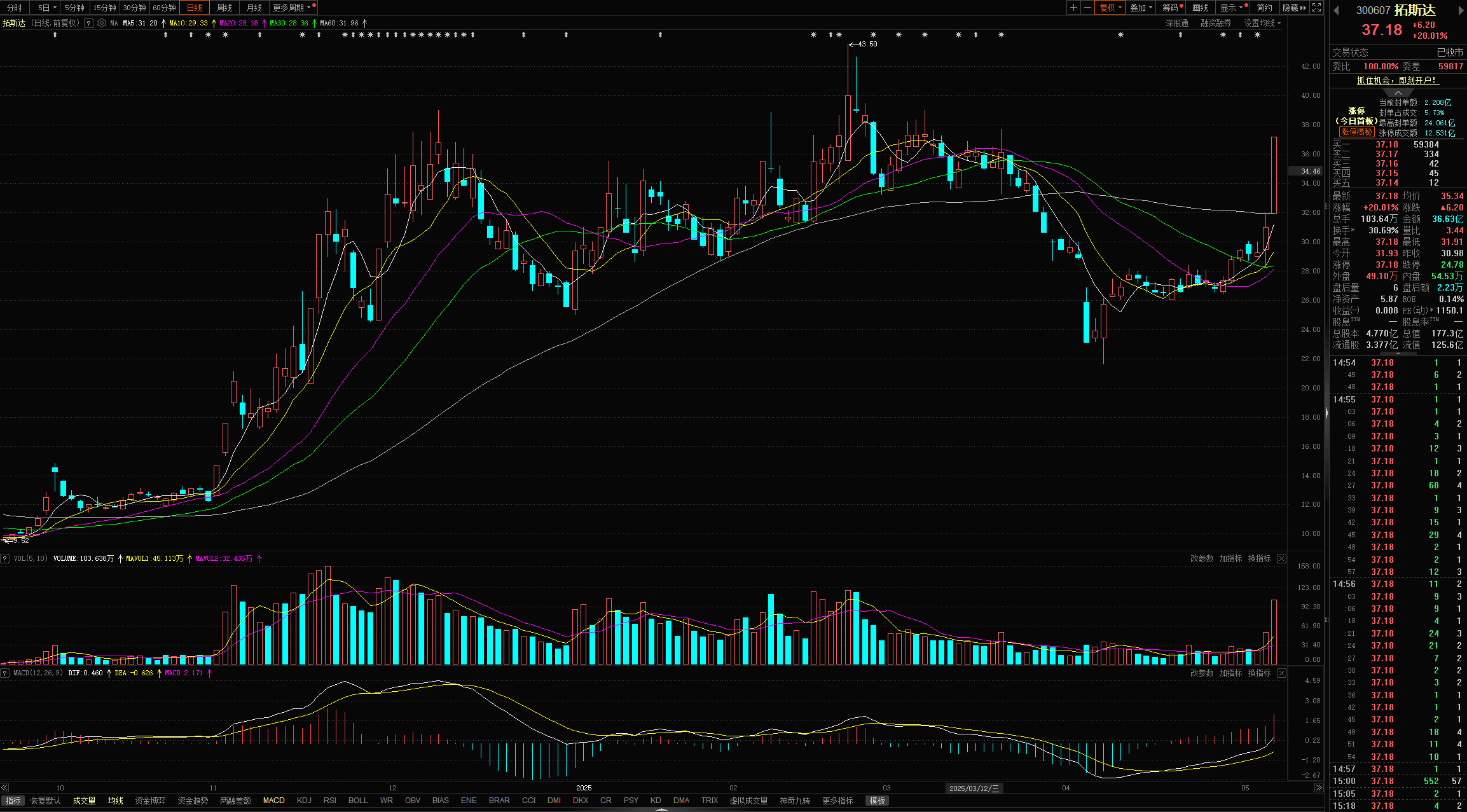The width and height of the screenshot is (1467, 812).
Task: Expand 更多周期 period dropdown
Action: pyautogui.click(x=291, y=8)
